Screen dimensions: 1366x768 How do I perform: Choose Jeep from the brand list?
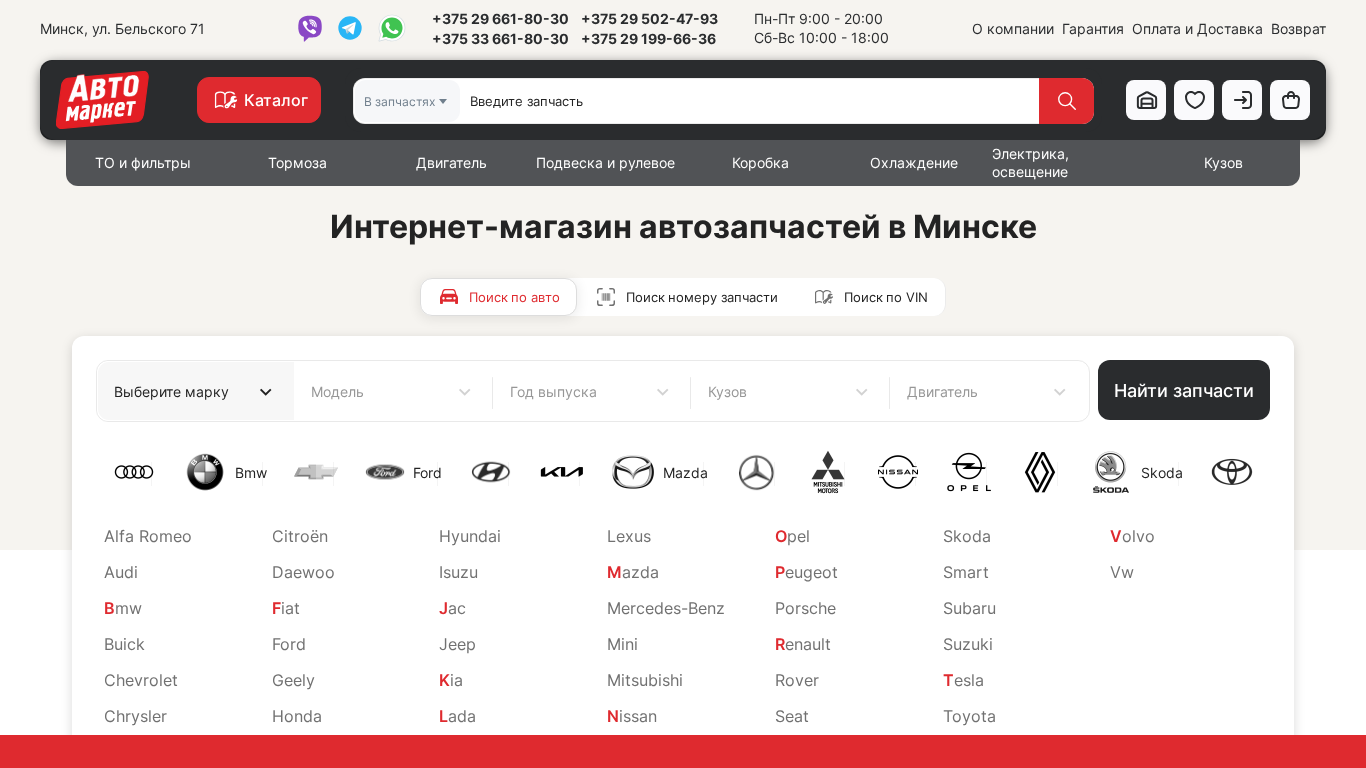457,644
